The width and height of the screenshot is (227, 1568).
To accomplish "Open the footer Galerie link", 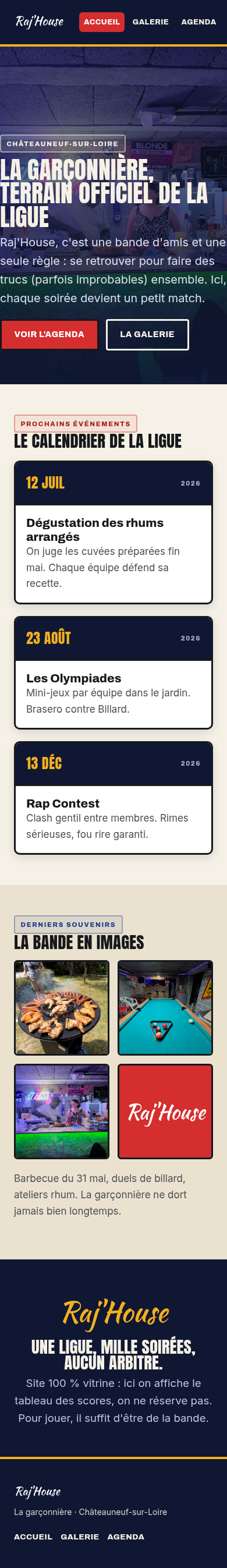I will pos(80,1537).
